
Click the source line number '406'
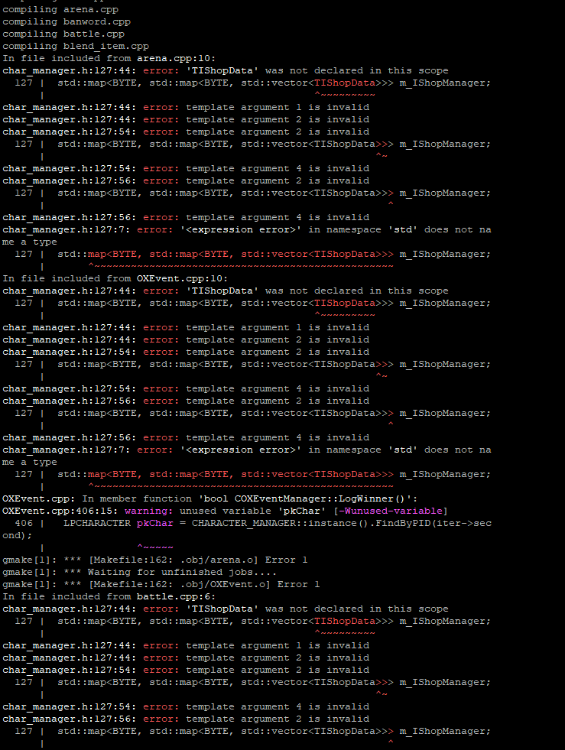(24, 523)
